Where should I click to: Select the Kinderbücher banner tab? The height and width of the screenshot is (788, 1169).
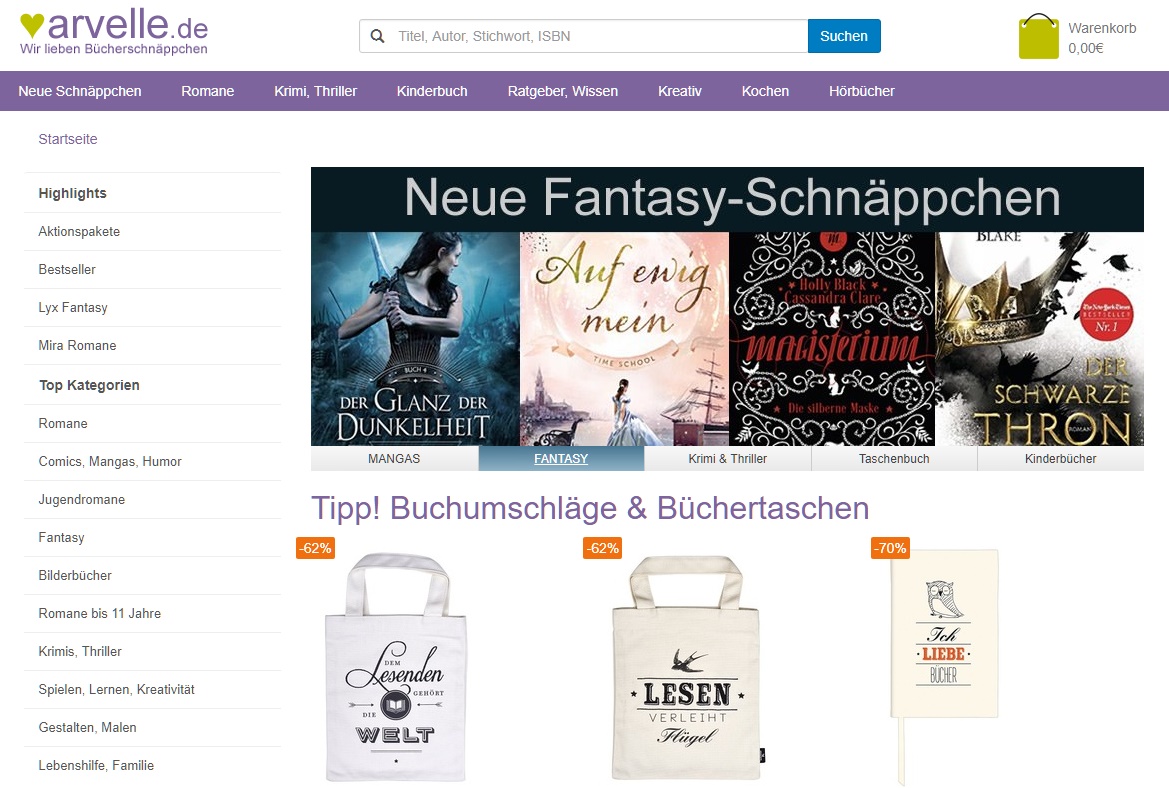point(1060,459)
